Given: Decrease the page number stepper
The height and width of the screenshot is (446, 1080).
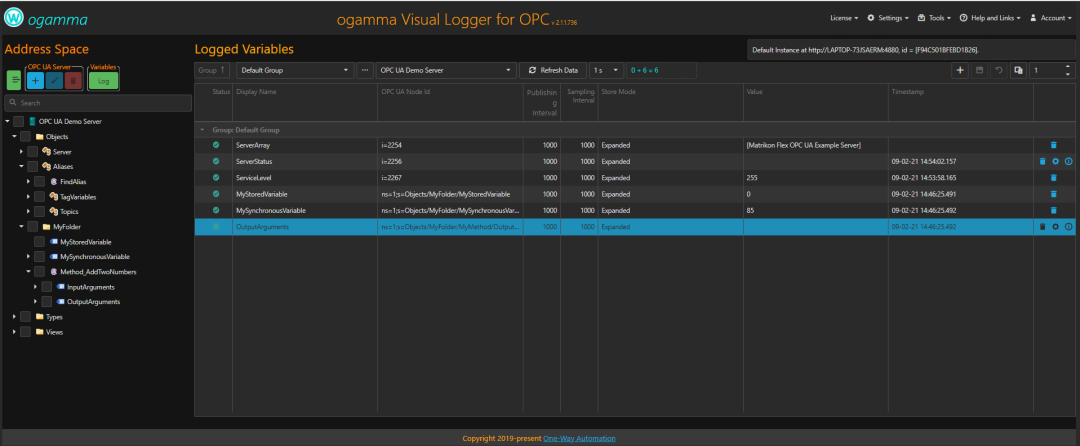Looking at the screenshot, I should pyautogui.click(x=1068, y=74).
